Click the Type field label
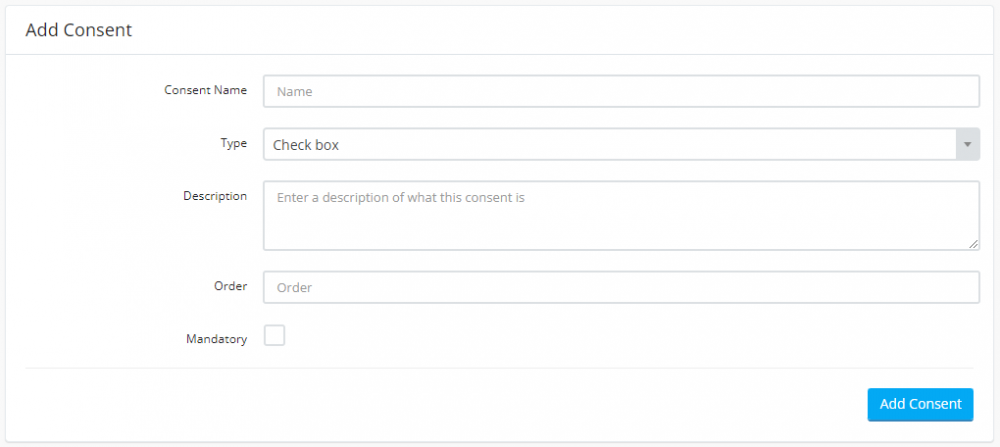The width and height of the screenshot is (1000, 447). pos(233,143)
